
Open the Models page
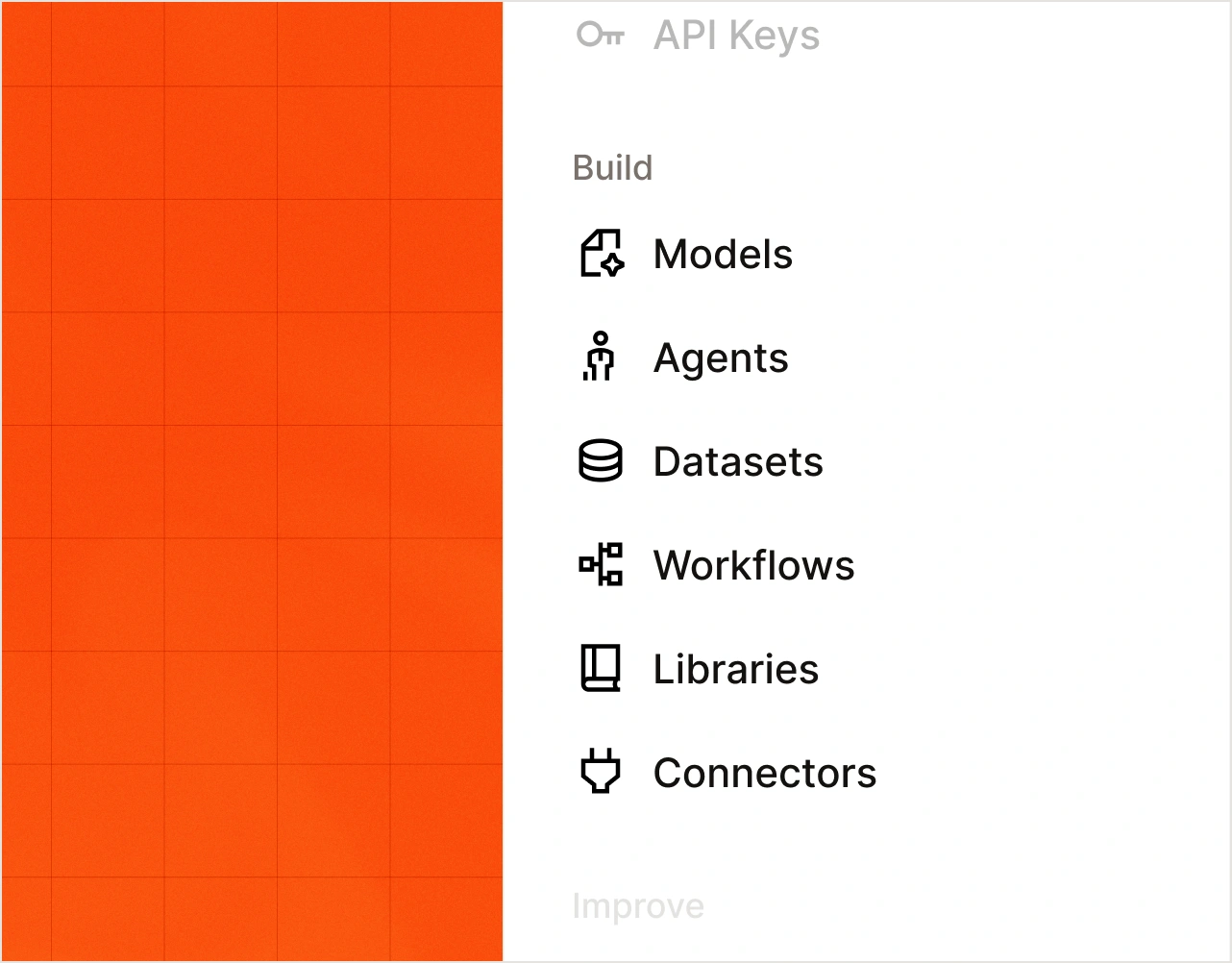click(x=723, y=255)
